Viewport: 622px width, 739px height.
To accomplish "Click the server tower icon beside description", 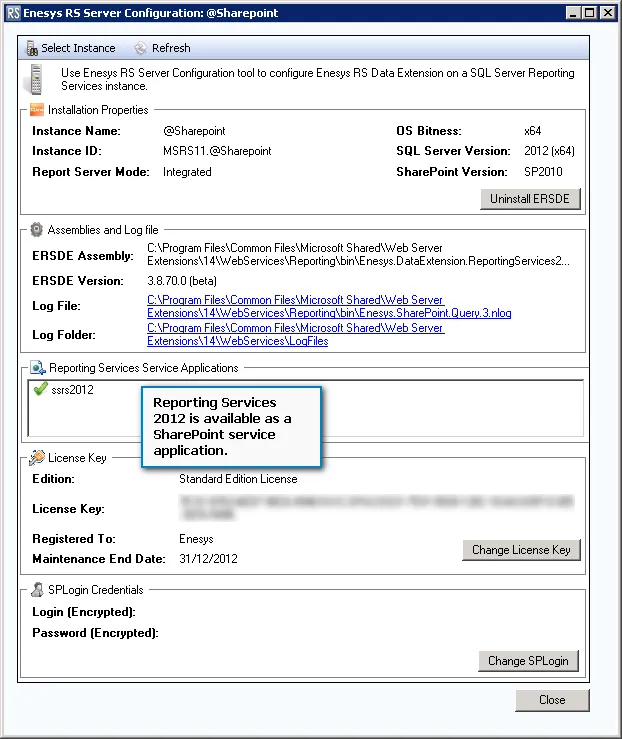I will click(x=34, y=79).
